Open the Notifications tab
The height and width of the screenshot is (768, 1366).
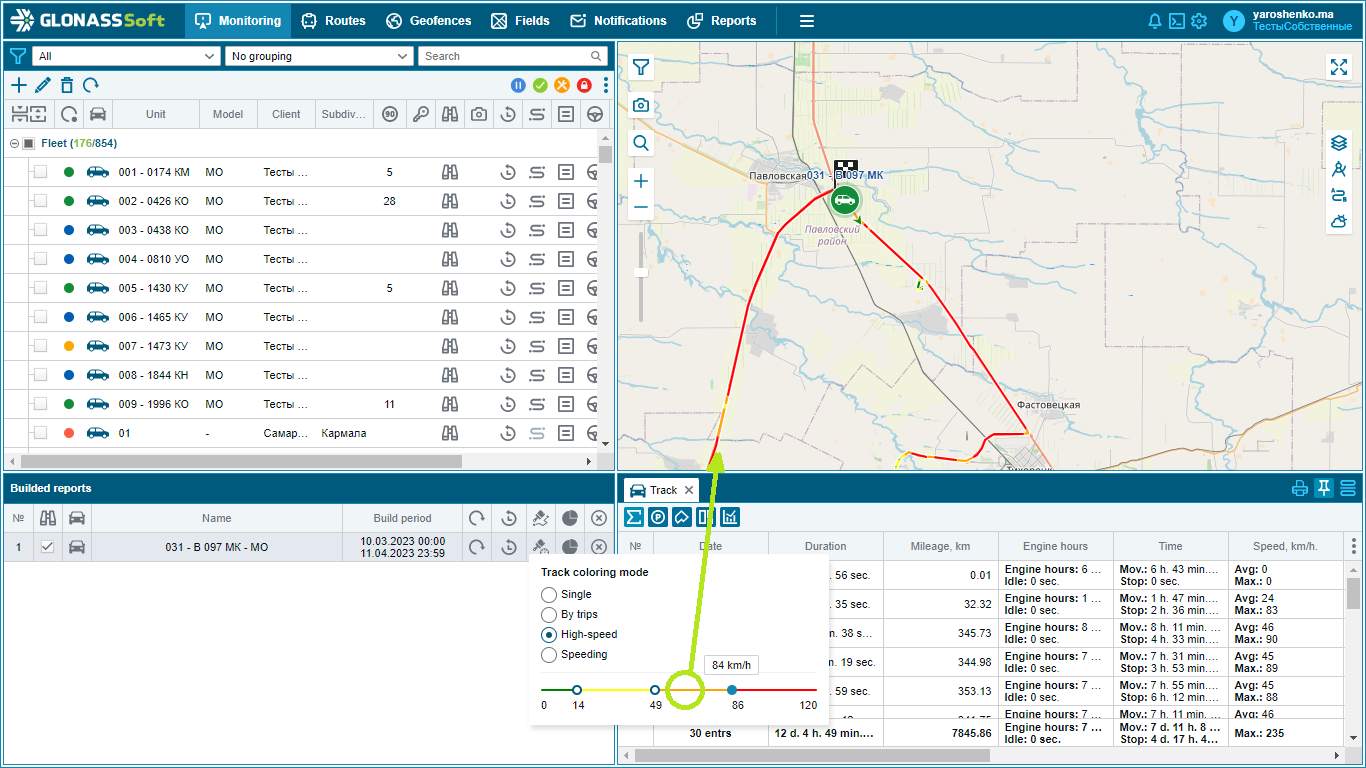tap(618, 21)
